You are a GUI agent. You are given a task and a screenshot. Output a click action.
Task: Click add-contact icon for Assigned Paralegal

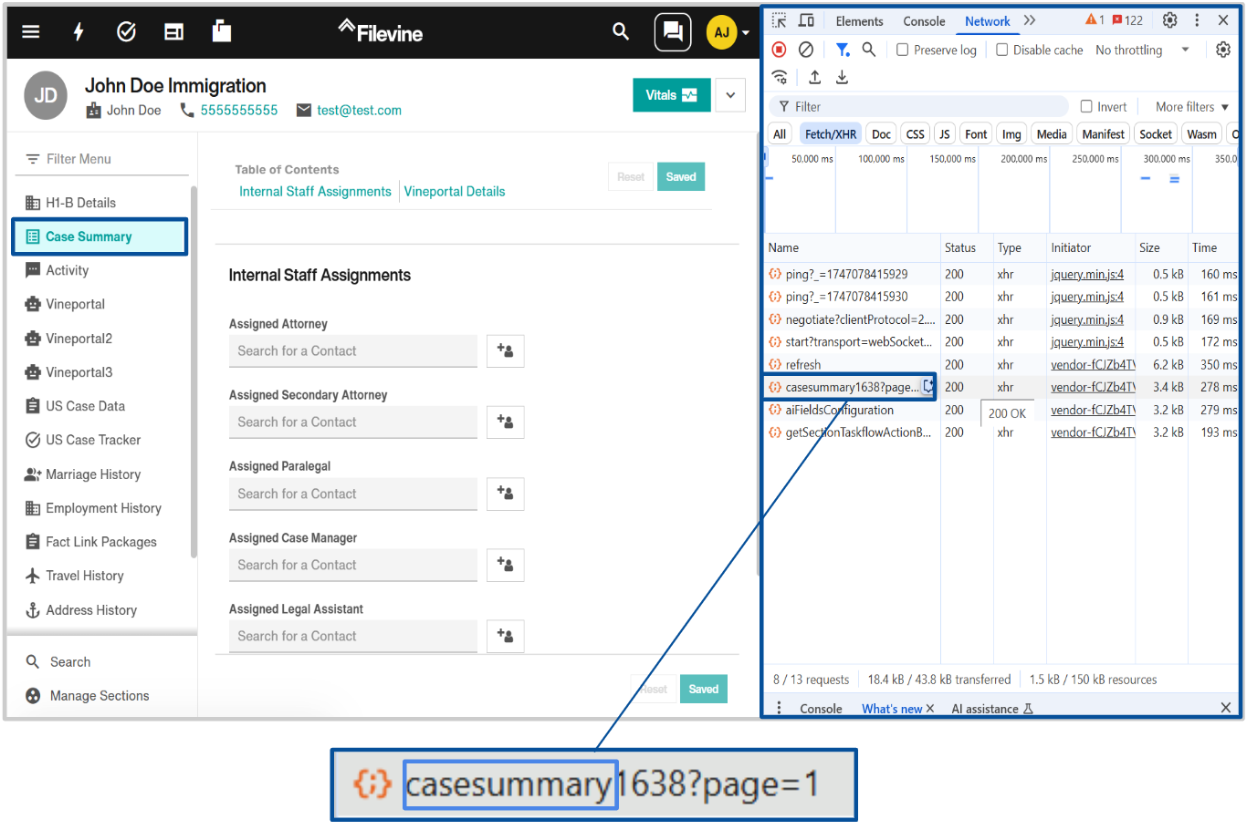point(505,493)
